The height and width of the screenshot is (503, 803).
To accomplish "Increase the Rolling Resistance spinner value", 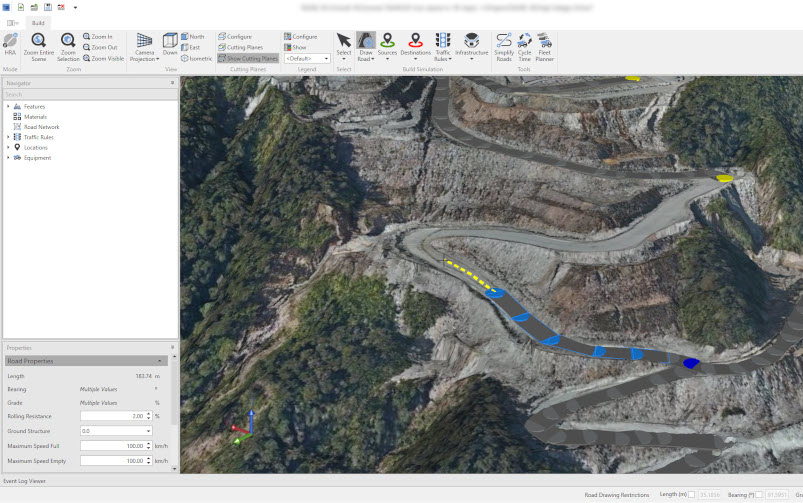I will 148,413.
